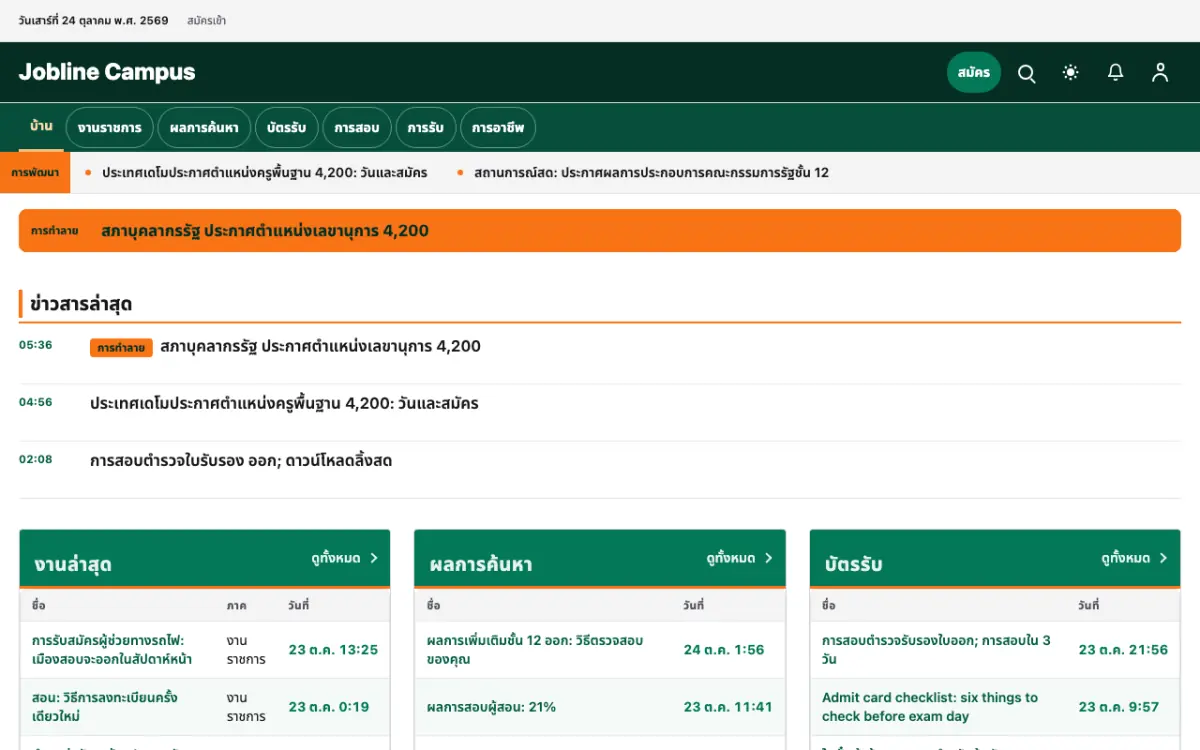Click the ภาค column header in งานล่าสุด
Image resolution: width=1200 pixels, height=750 pixels.
point(236,606)
